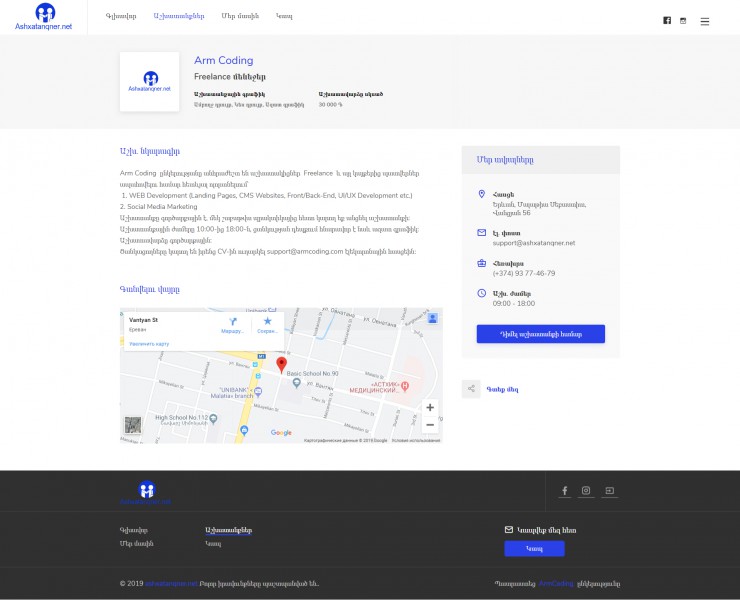The image size is (740, 600).
Task: Click High School No.112 map marker
Action: pos(213,418)
